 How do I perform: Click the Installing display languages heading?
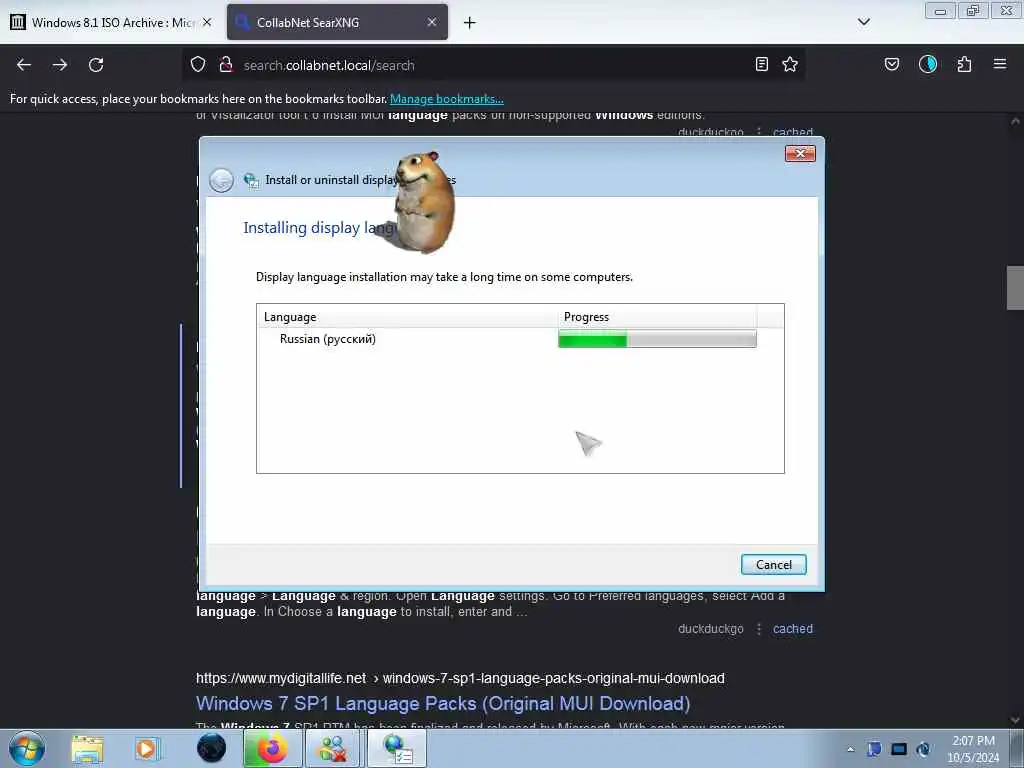pos(320,228)
